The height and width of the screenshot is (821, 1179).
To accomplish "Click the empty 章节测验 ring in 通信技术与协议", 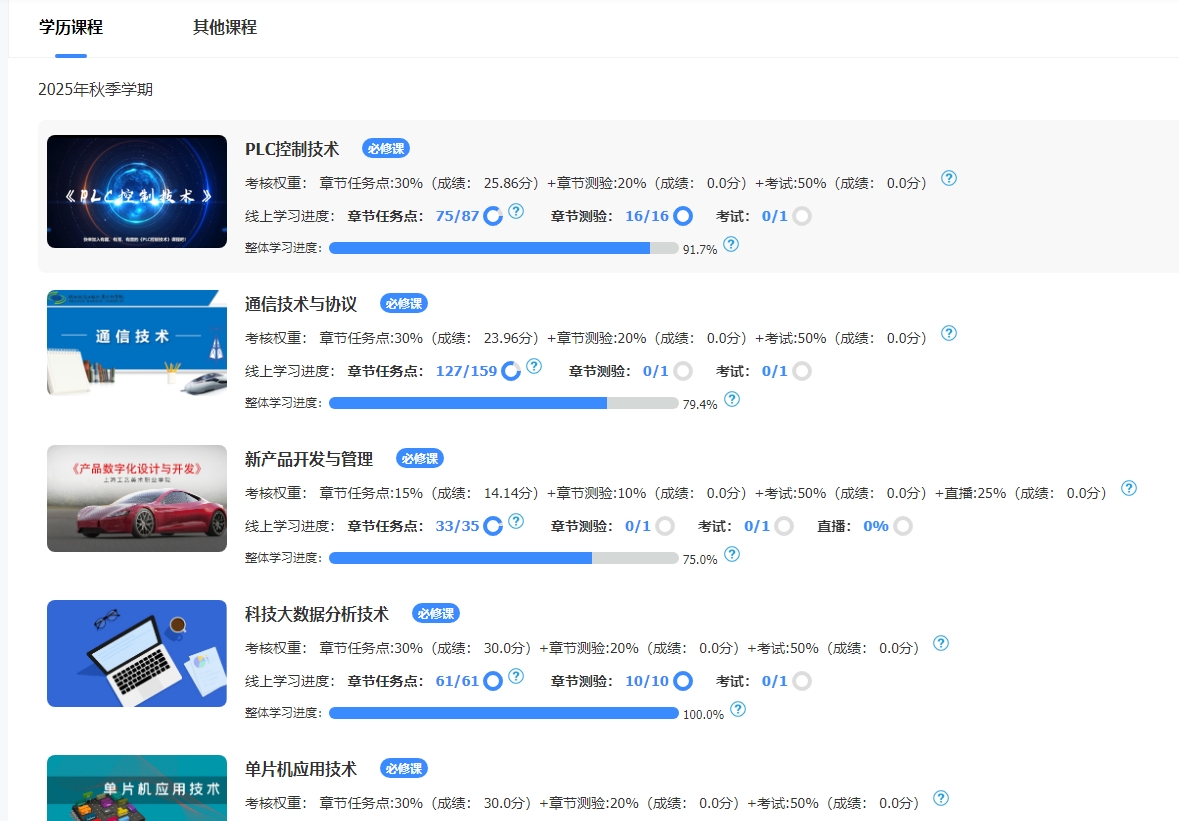I will 683,371.
